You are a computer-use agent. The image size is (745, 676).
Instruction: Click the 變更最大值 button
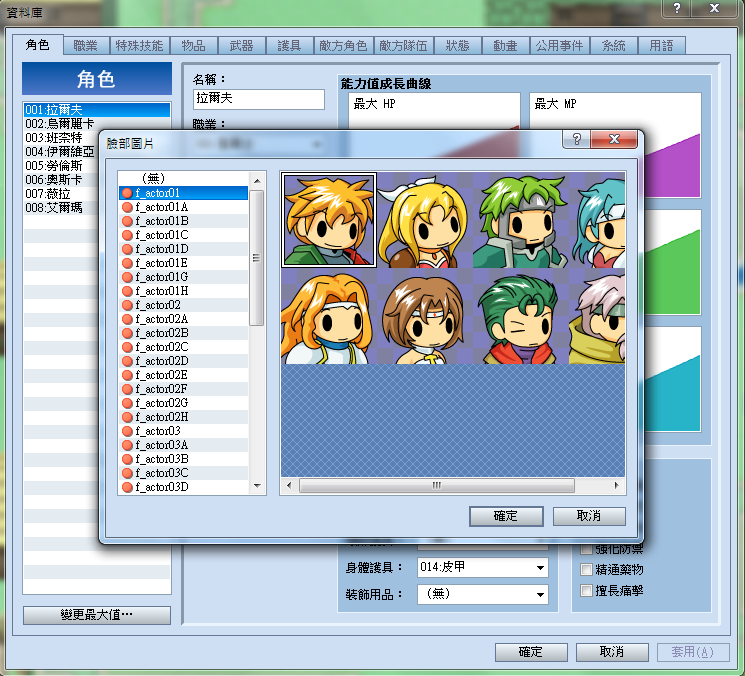coord(97,615)
